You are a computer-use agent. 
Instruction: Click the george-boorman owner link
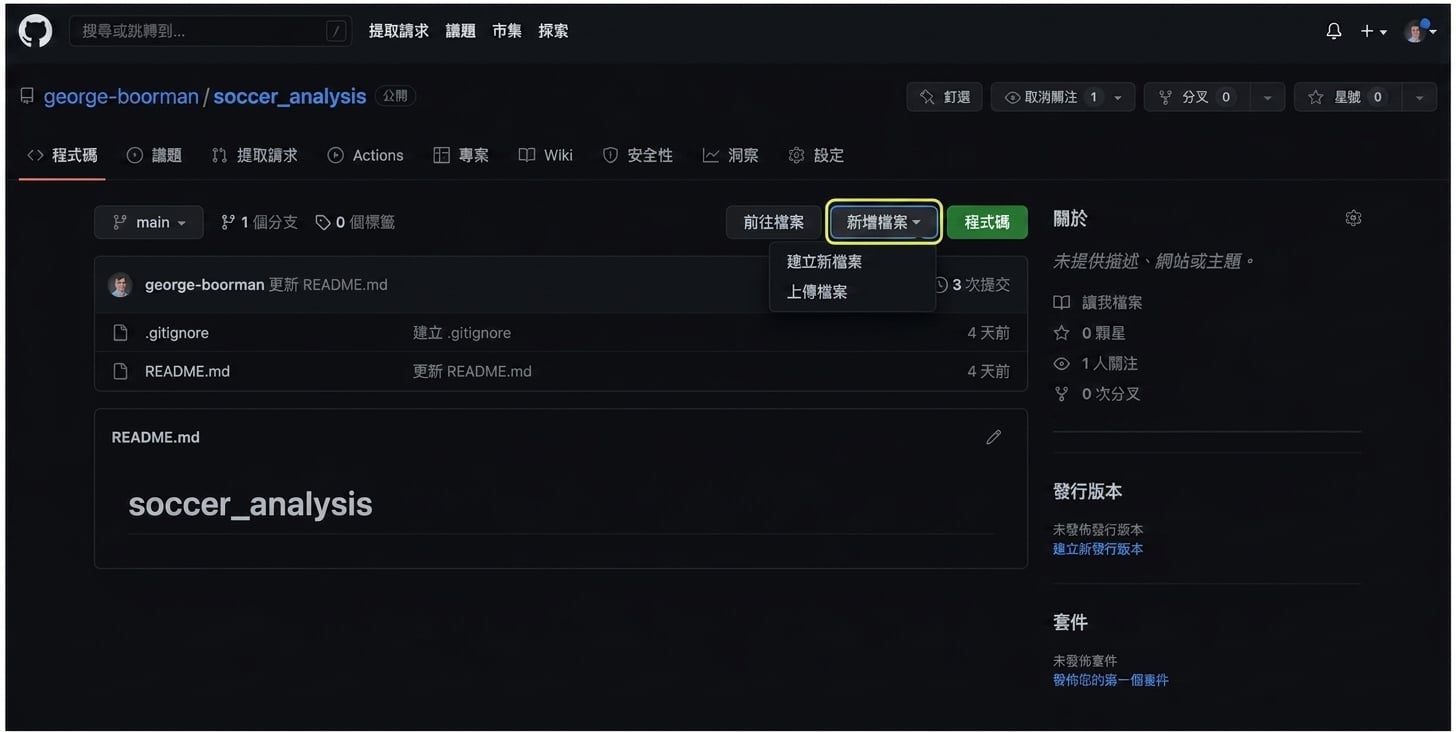point(121,97)
